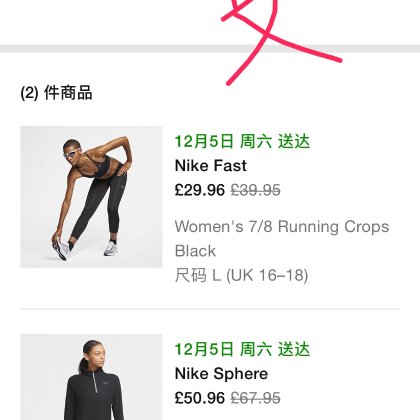Tap the grey section divider bar
Image resolution: width=420 pixels, height=420 pixels.
tap(210, 49)
